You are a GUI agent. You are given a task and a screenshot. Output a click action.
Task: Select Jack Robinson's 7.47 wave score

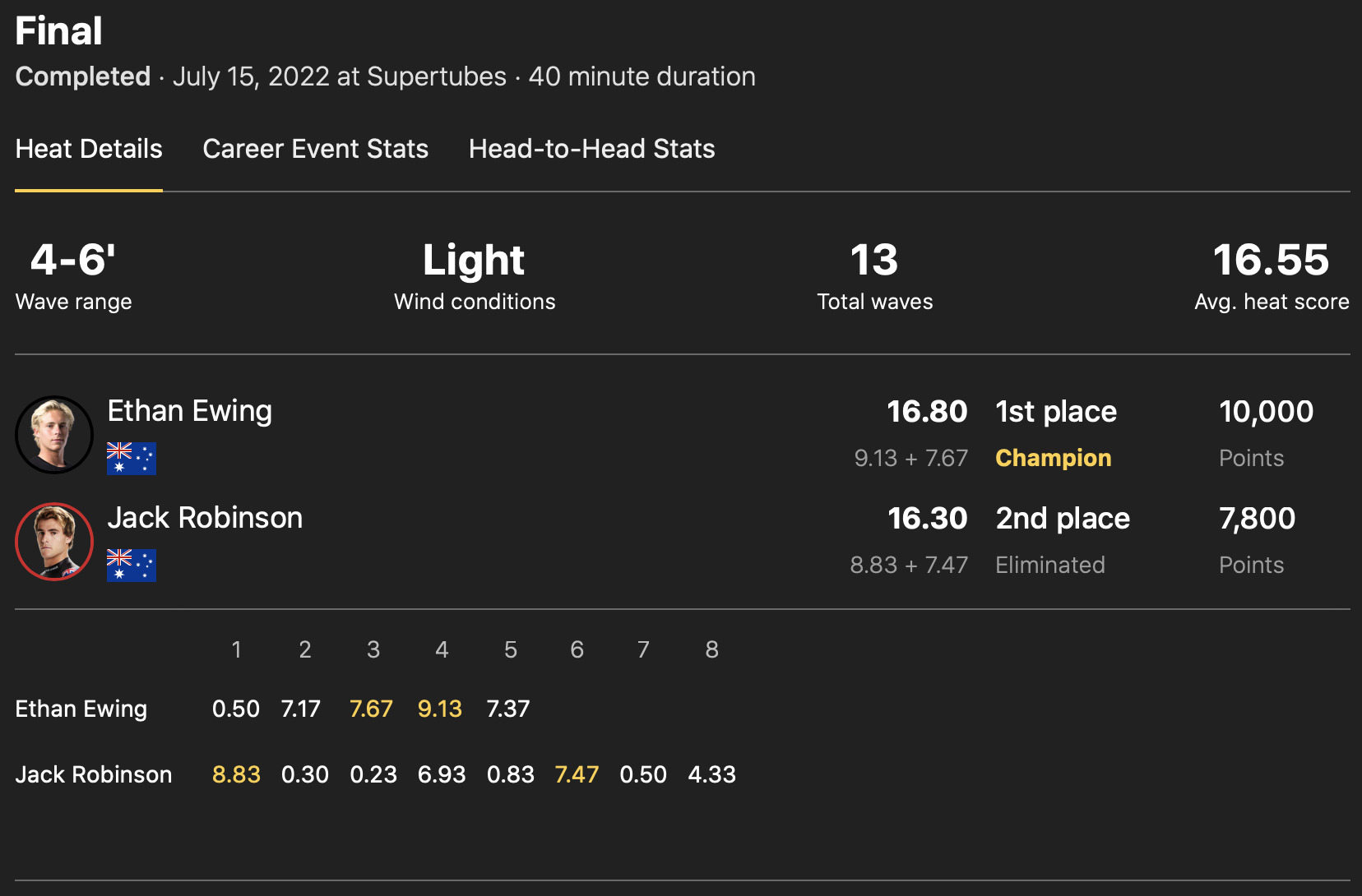point(577,774)
